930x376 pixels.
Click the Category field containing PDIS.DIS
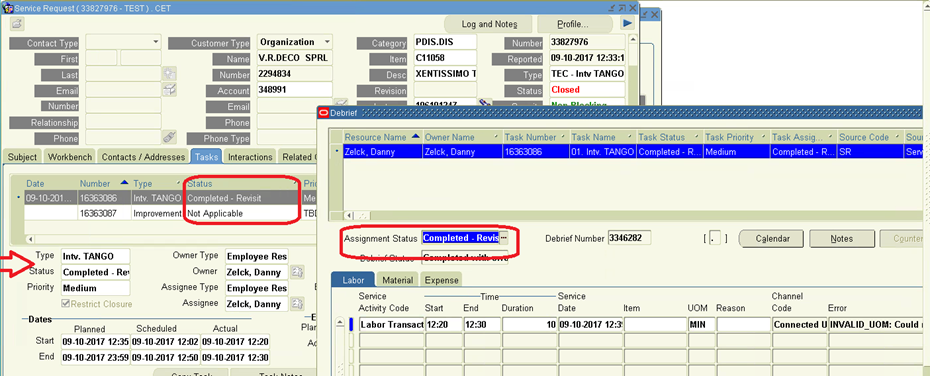tap(445, 42)
